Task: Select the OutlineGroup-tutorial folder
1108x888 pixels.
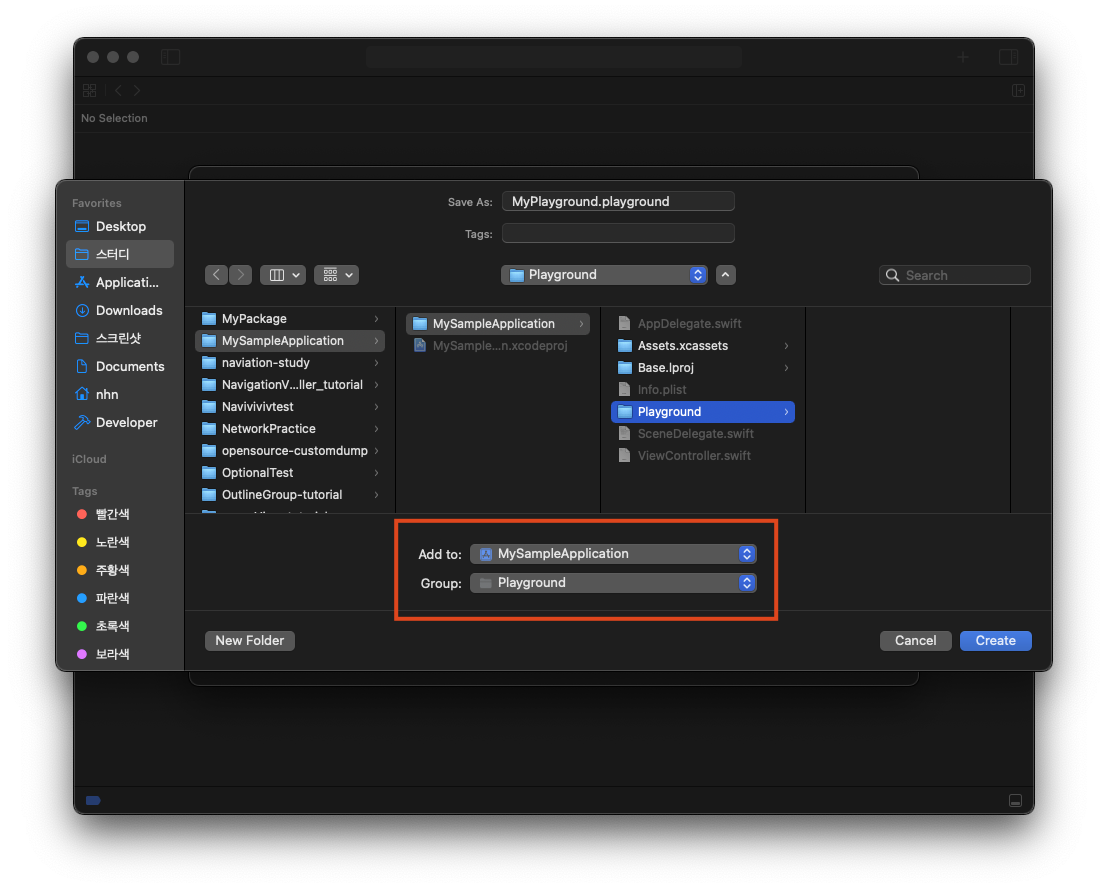Action: point(290,495)
